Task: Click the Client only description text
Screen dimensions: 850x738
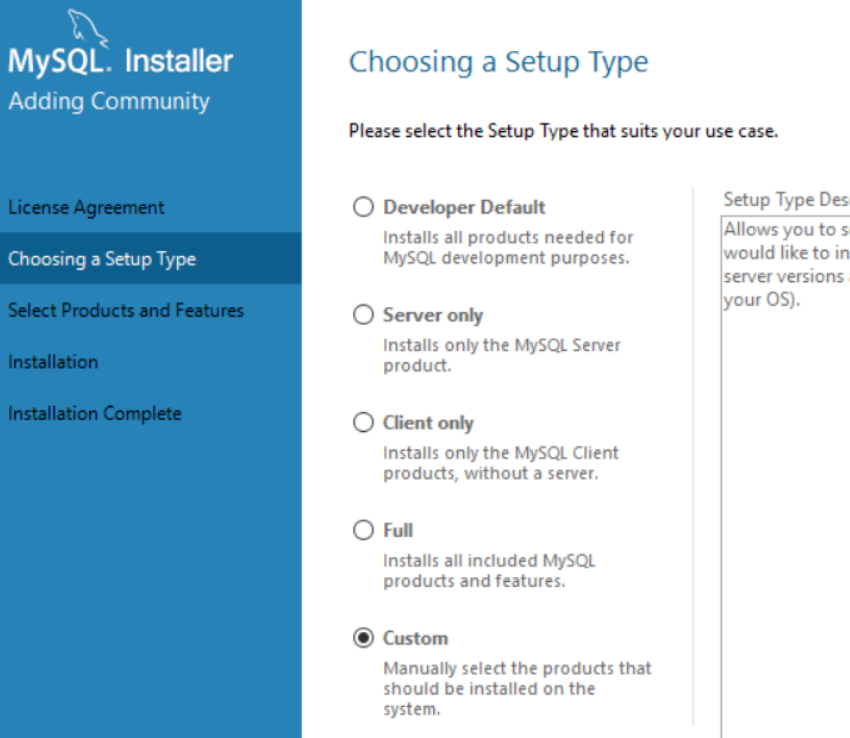Action: point(501,463)
